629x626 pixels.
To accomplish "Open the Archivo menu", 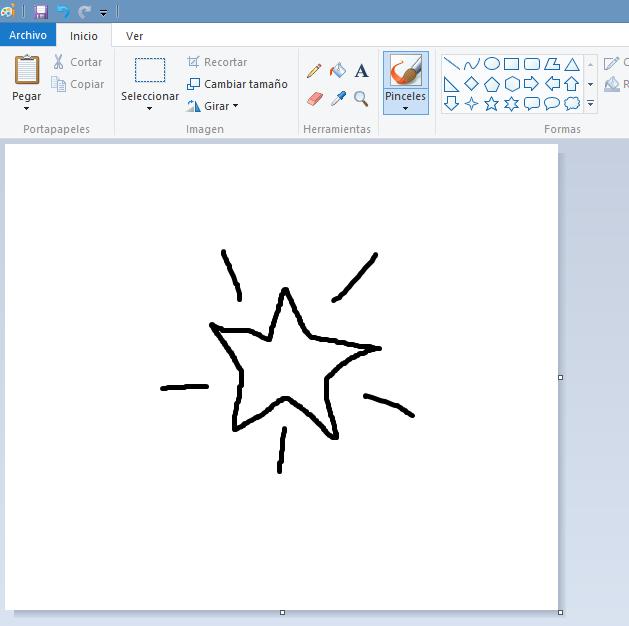I will [28, 35].
